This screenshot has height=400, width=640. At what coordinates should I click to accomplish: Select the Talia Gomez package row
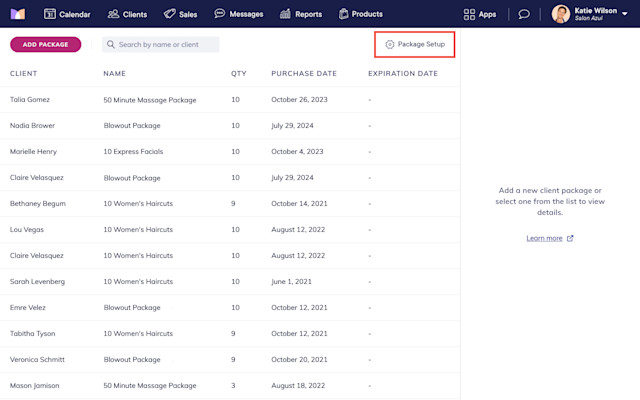pos(230,100)
